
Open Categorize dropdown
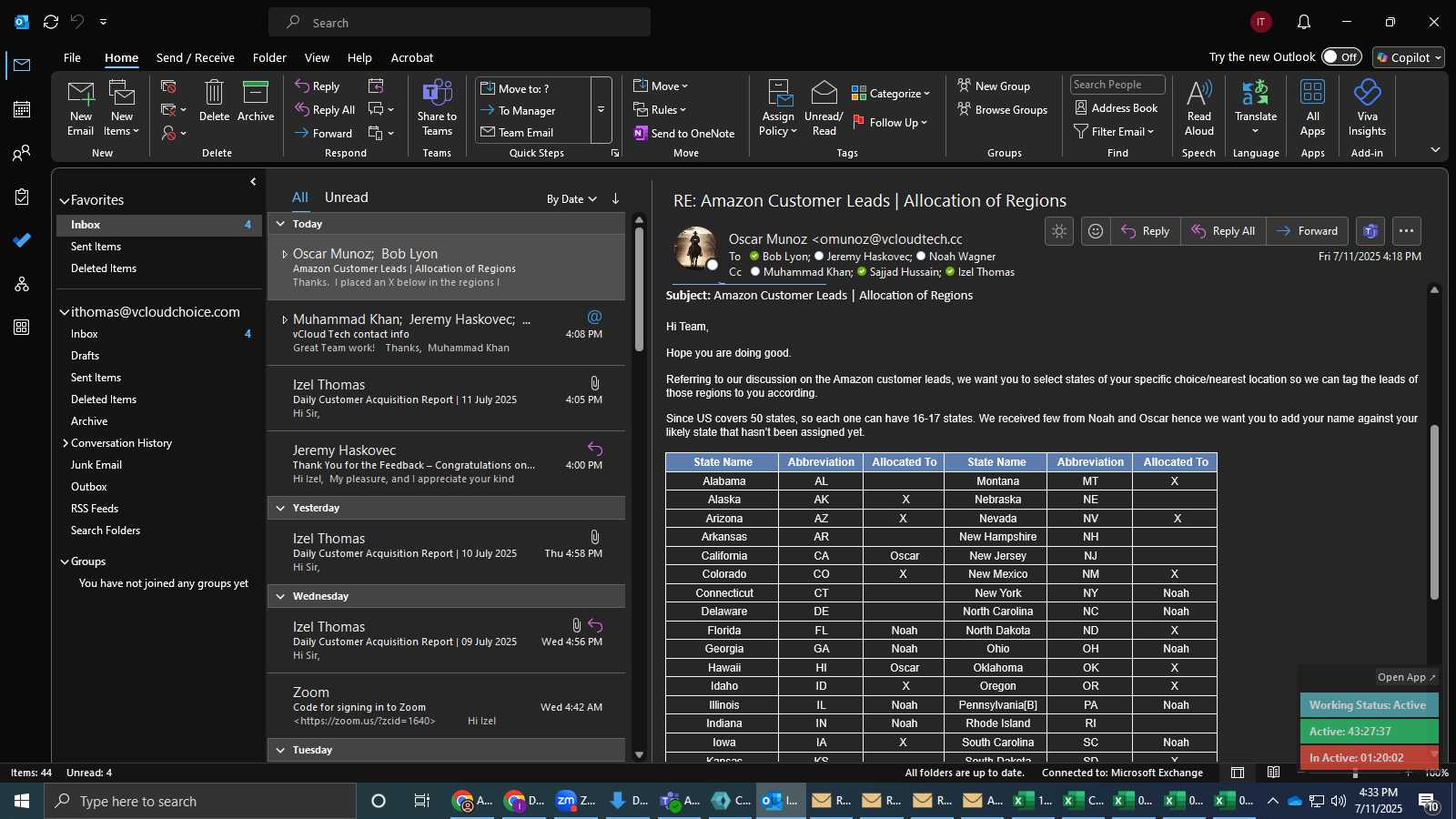(x=891, y=93)
